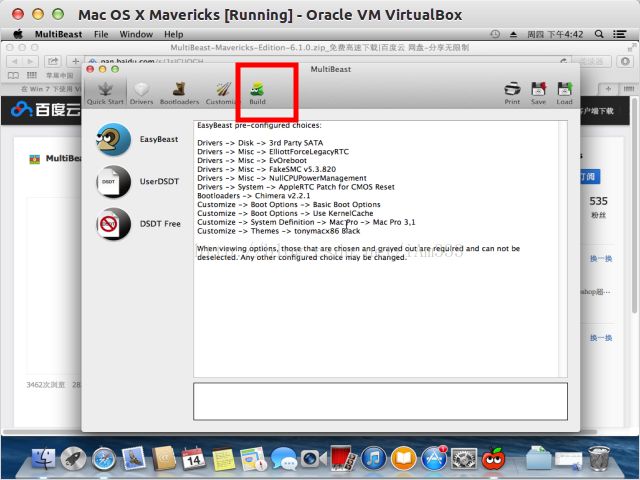This screenshot has width=640, height=480.
Task: Open the Help menu
Action: (x=173, y=34)
